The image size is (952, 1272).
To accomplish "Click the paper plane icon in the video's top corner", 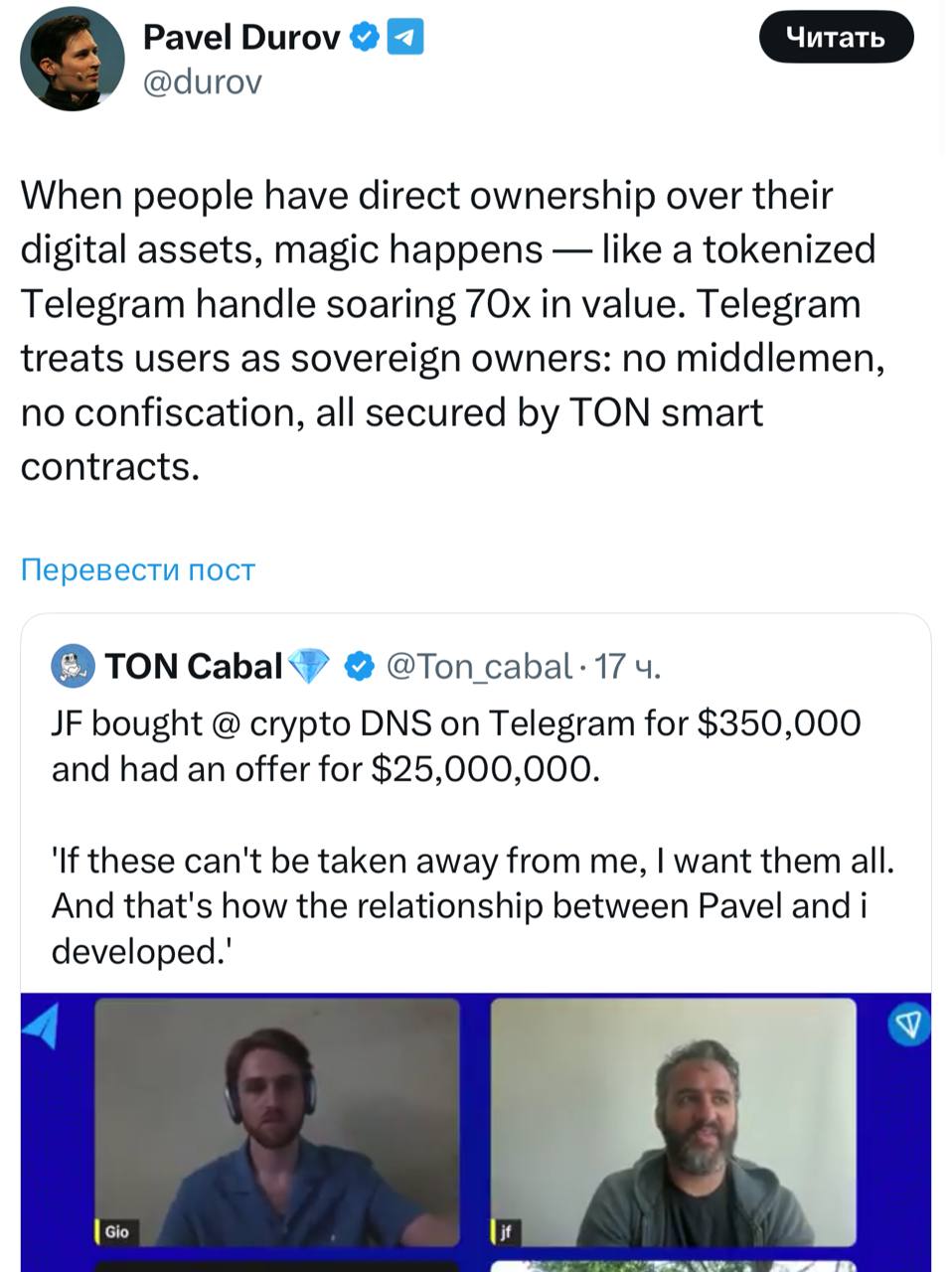I will point(43,1027).
